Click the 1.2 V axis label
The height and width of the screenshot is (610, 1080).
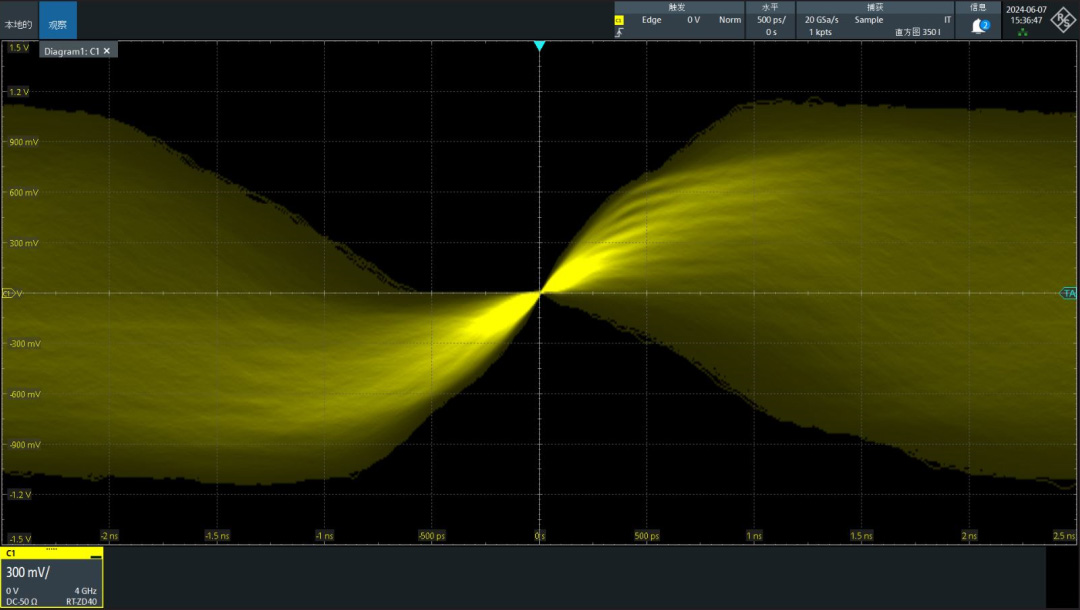(x=19, y=92)
